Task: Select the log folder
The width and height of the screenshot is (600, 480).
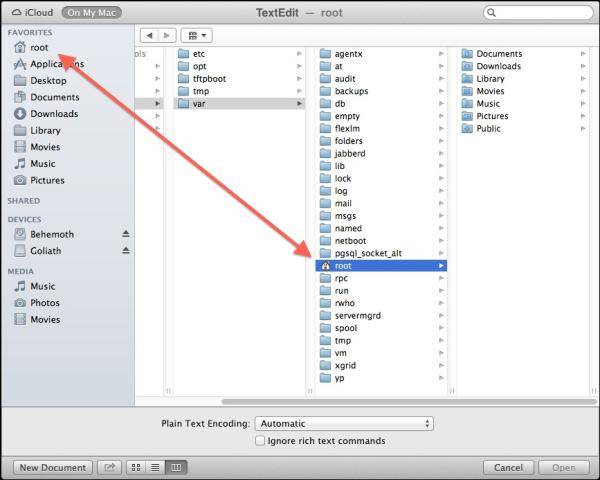Action: (x=381, y=191)
